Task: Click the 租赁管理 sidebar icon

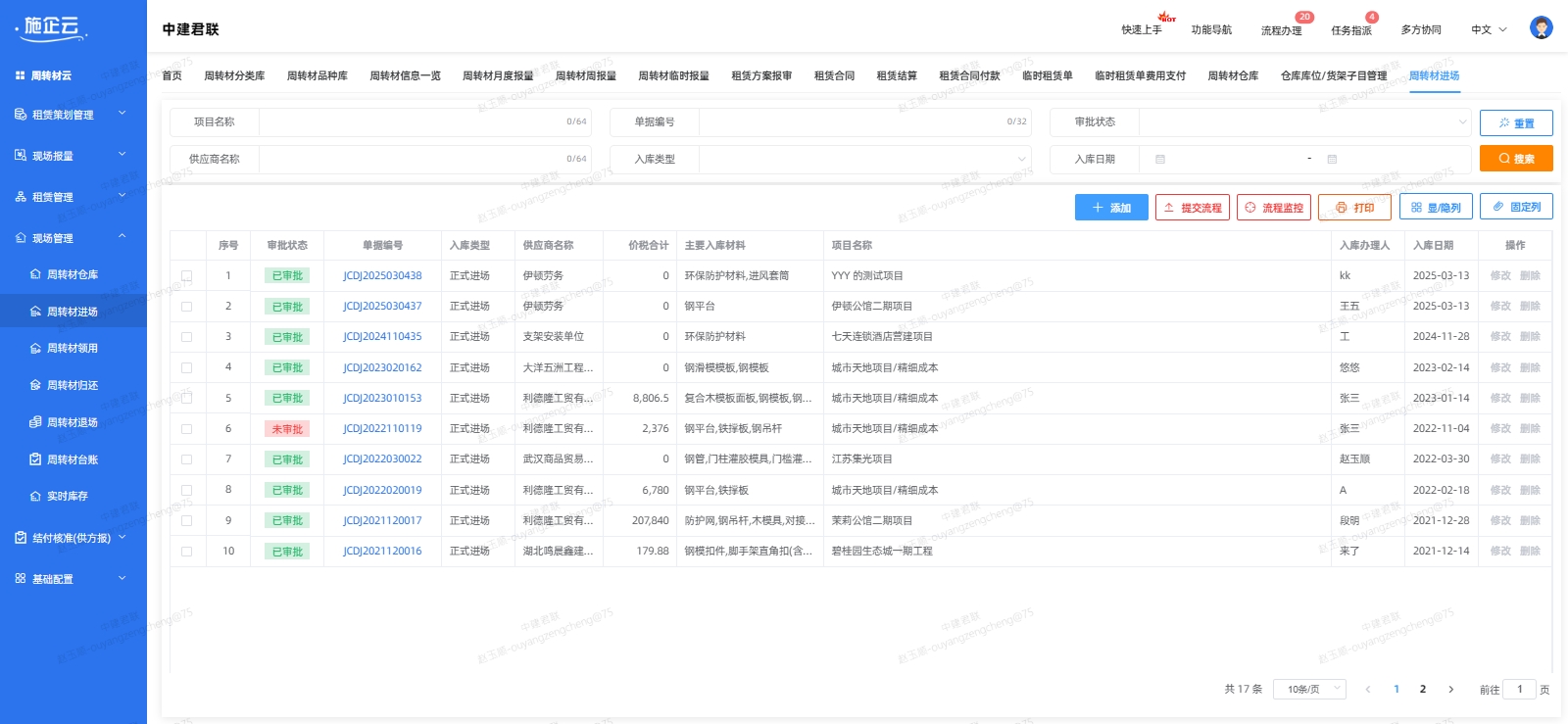Action: [21, 197]
